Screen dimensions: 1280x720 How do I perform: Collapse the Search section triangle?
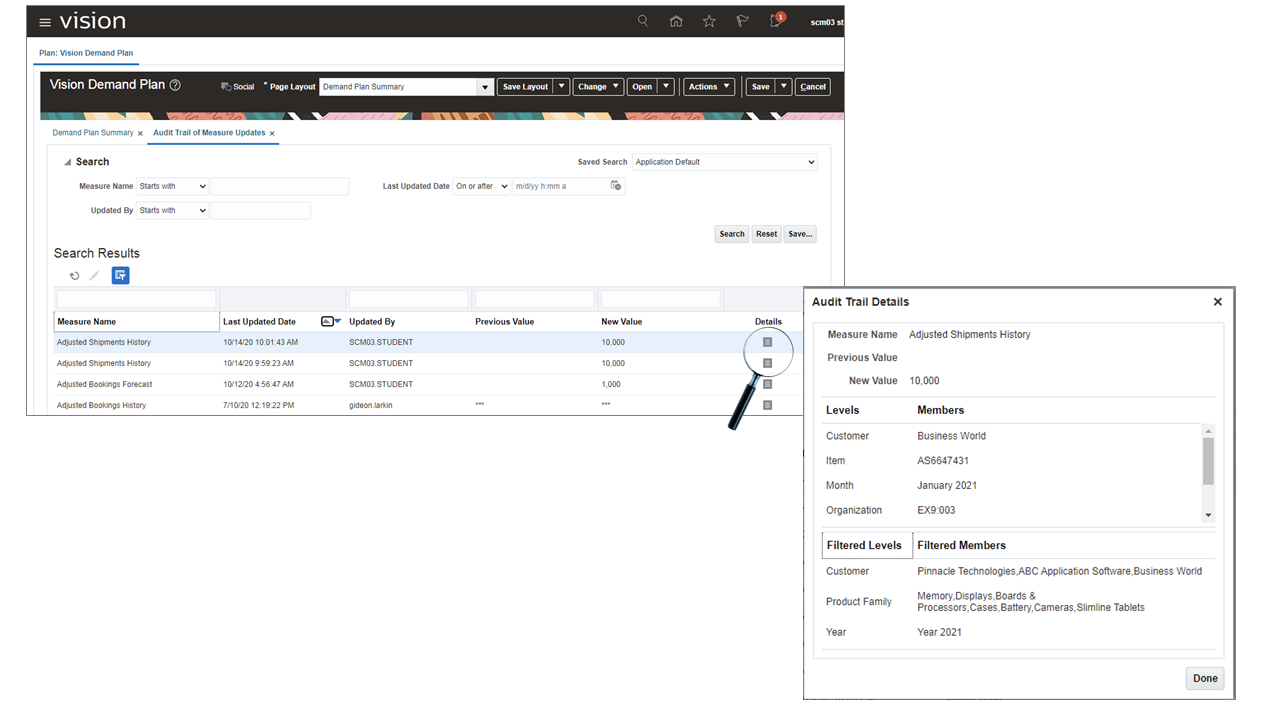click(68, 162)
